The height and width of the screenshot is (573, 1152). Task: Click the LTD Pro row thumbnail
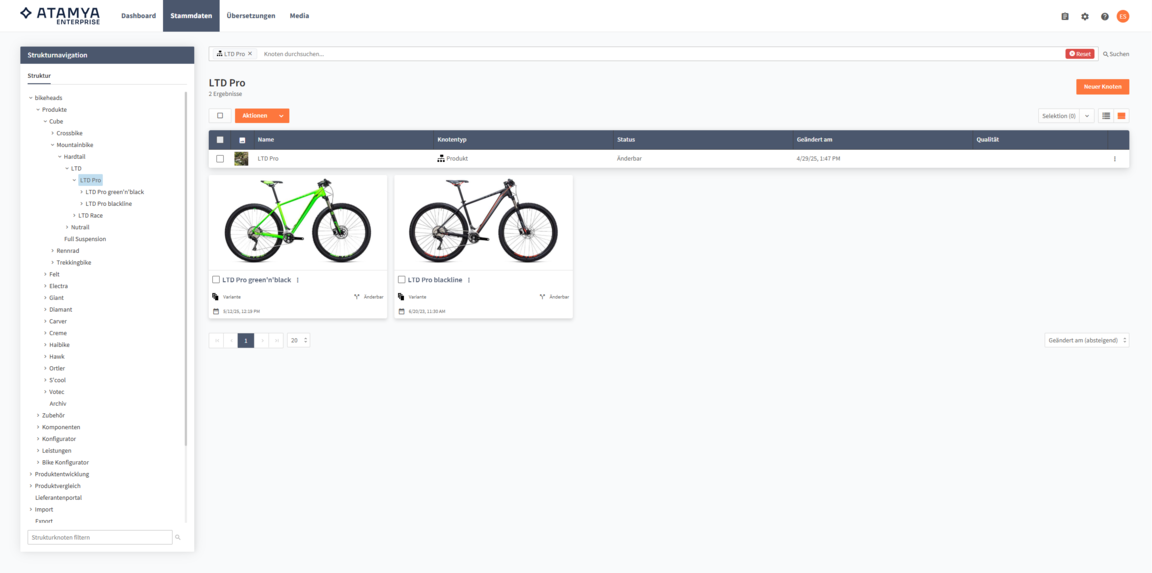pos(241,159)
